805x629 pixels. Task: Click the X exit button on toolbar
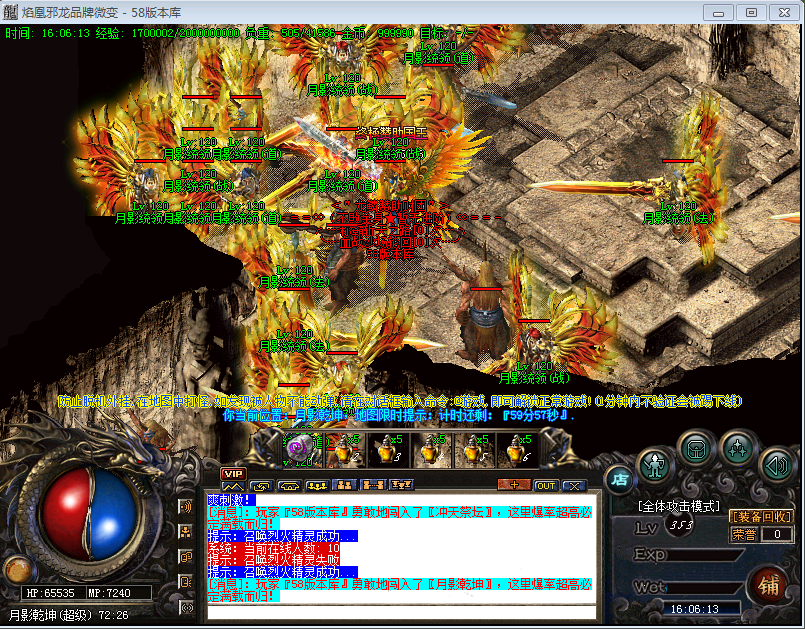(574, 486)
